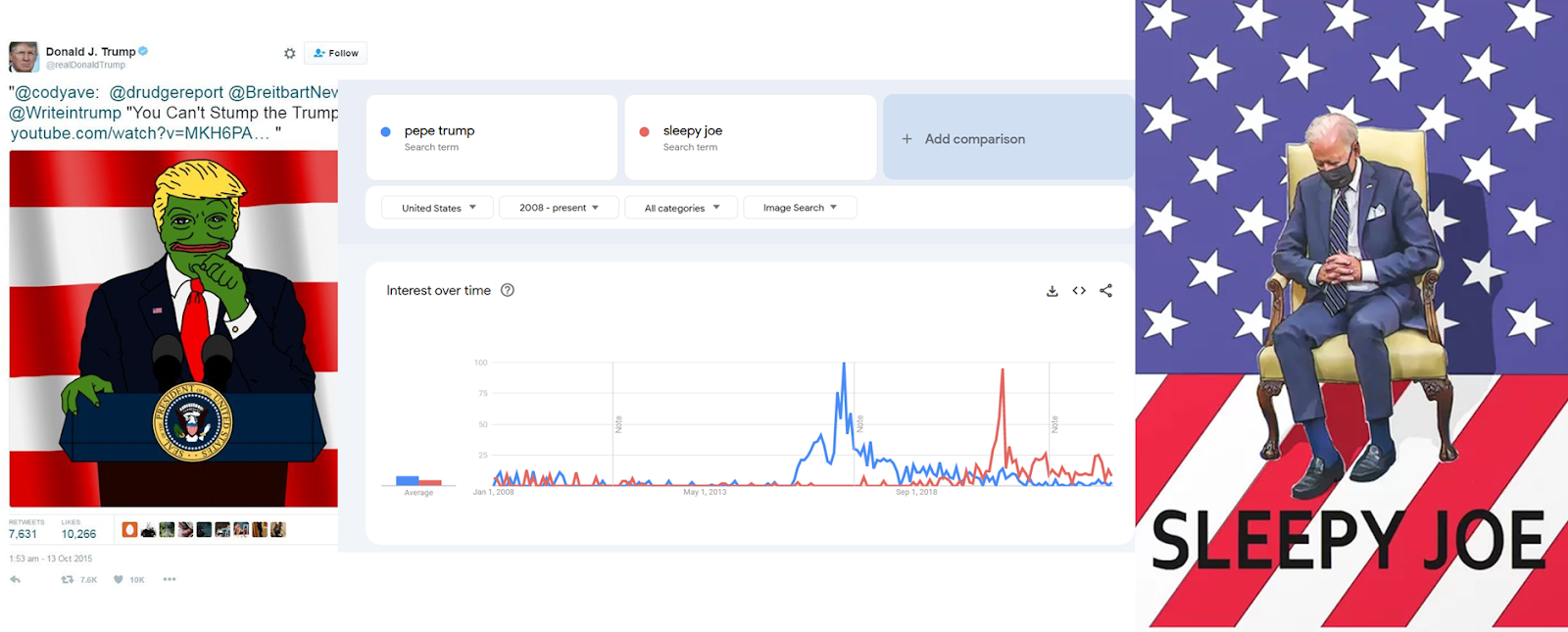This screenshot has height=632, width=1568.
Task: Click the last liker avatar in row
Action: 278,530
